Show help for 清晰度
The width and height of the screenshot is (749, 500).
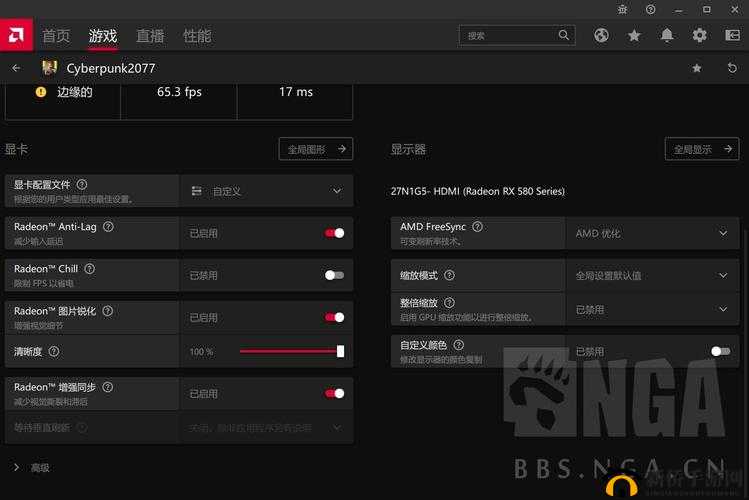pos(54,351)
